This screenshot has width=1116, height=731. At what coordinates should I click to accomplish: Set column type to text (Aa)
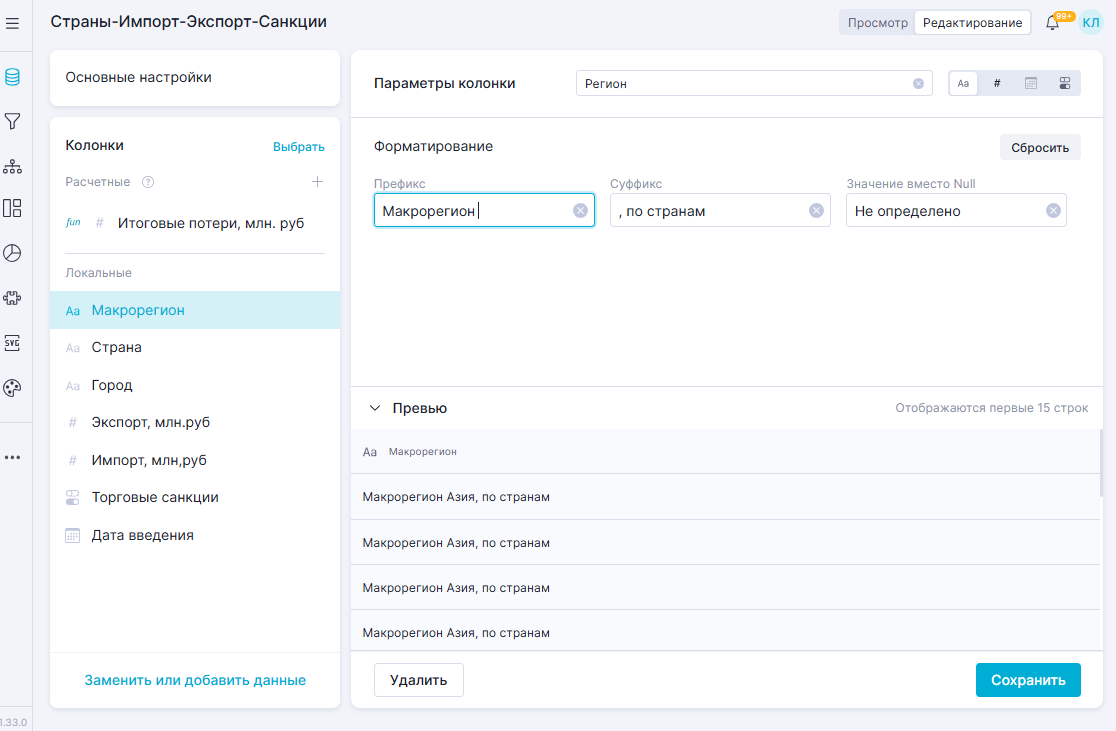tap(963, 84)
